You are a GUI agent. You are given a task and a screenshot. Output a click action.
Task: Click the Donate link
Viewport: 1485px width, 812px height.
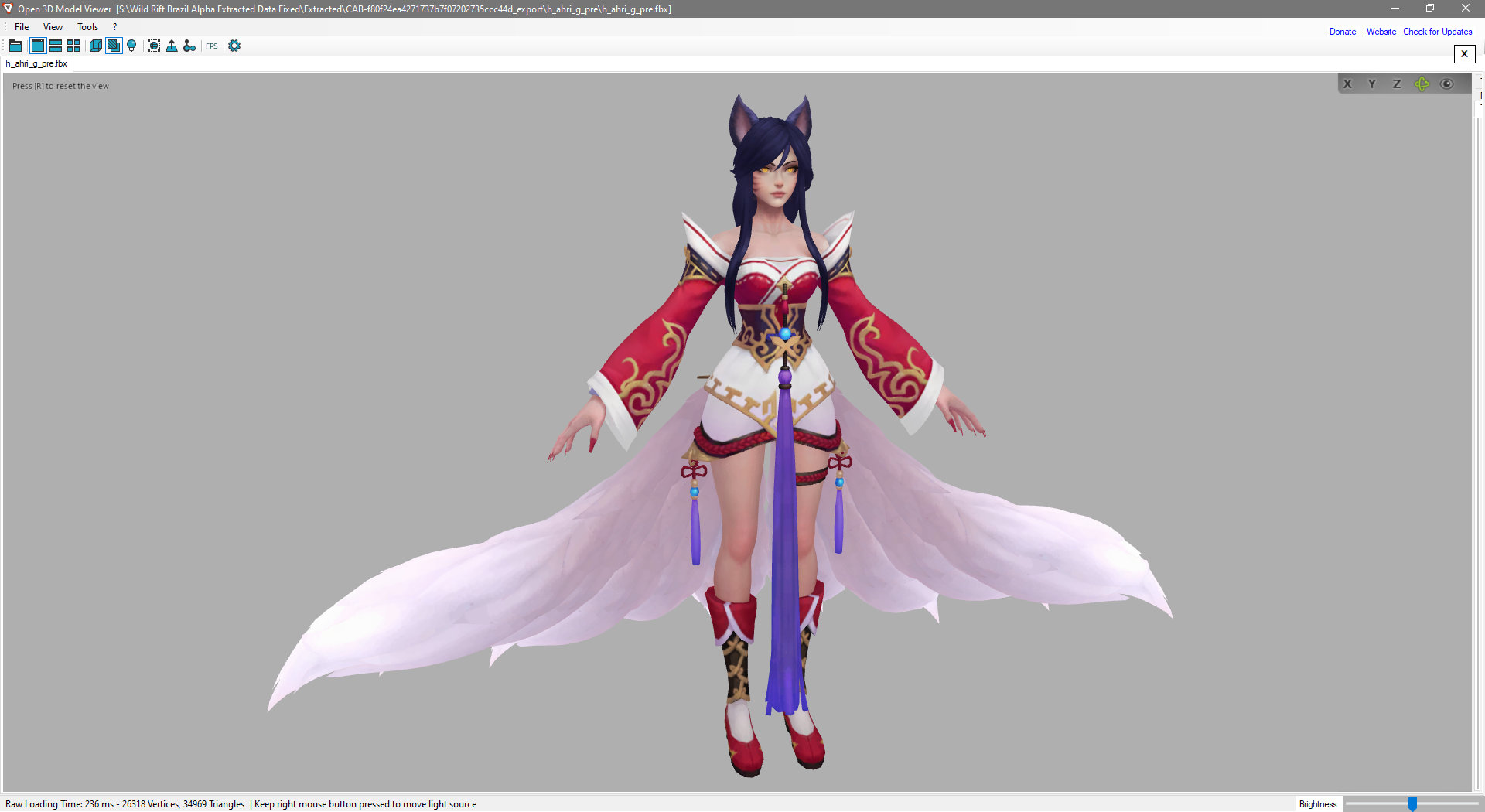(x=1343, y=32)
